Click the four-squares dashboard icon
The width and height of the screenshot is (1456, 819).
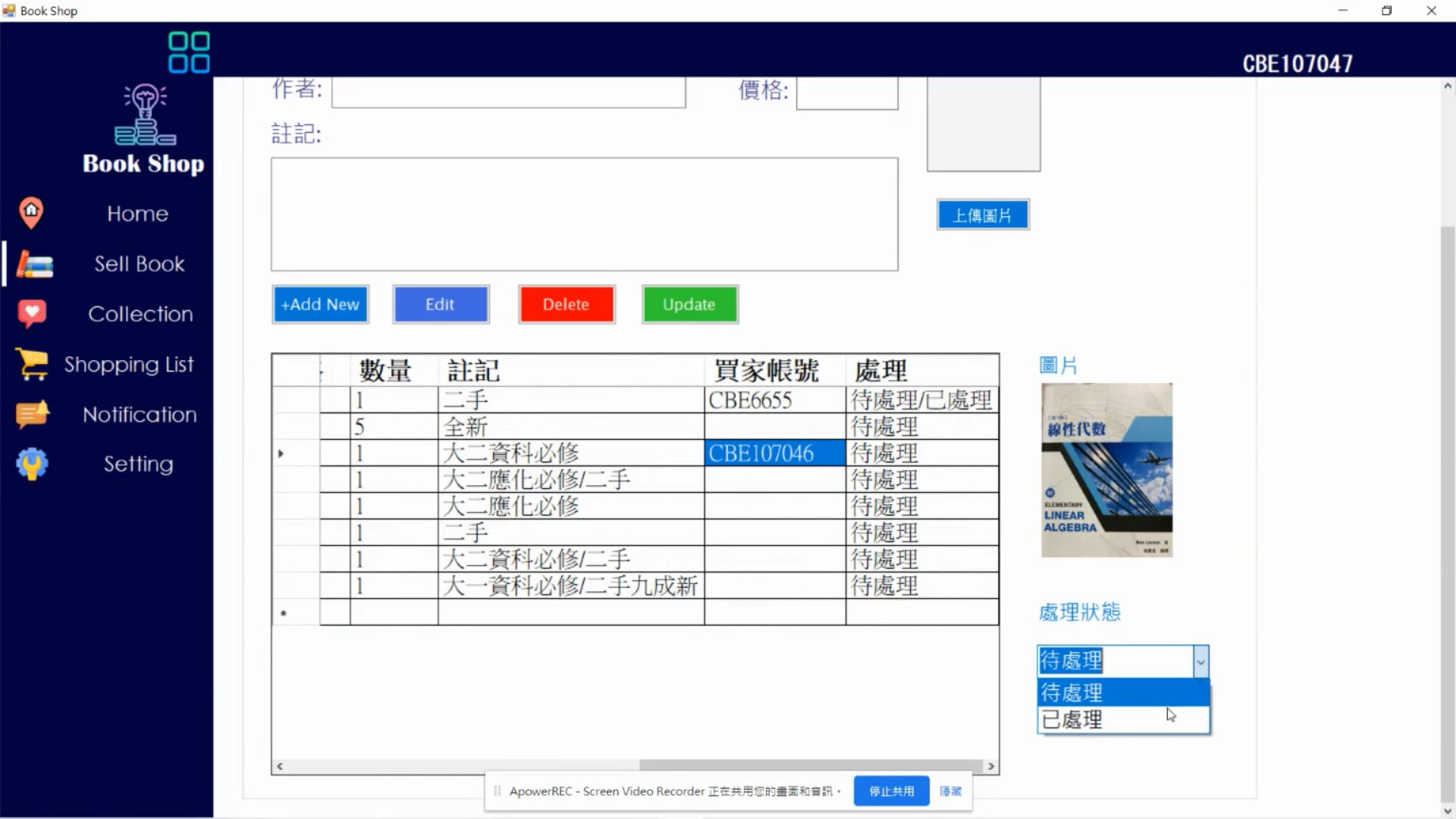tap(189, 52)
